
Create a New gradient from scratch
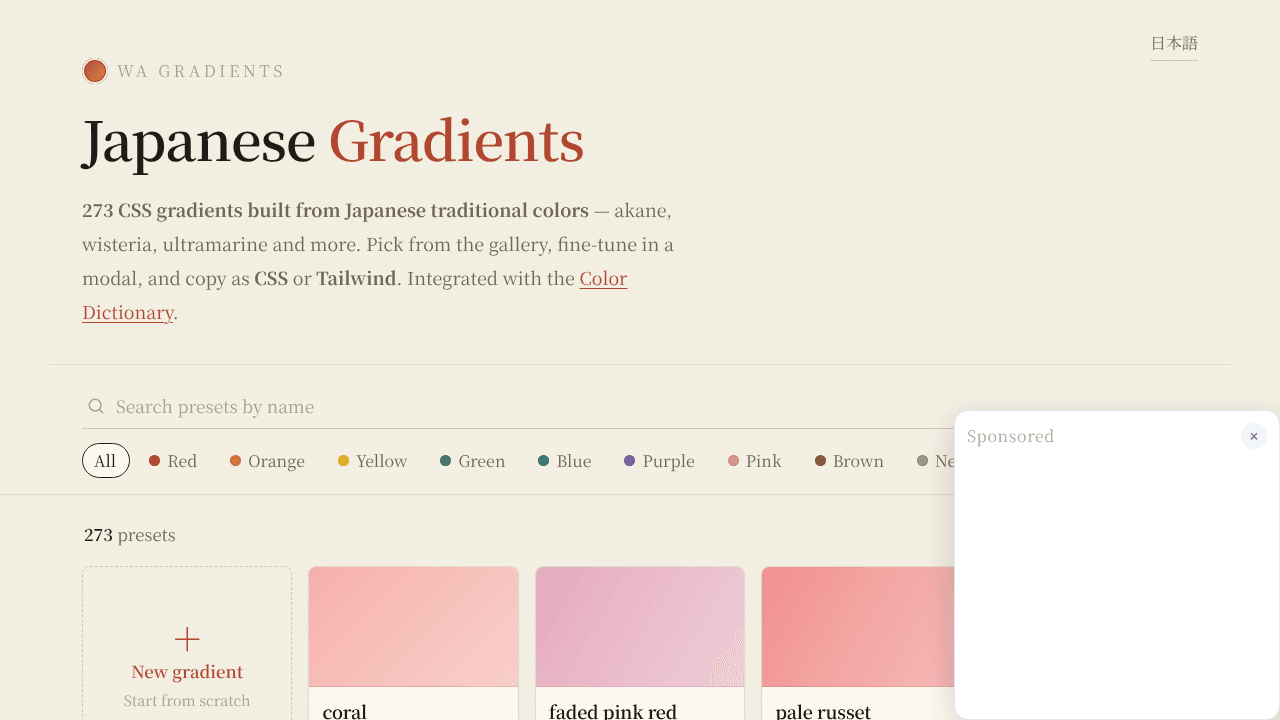coord(187,643)
